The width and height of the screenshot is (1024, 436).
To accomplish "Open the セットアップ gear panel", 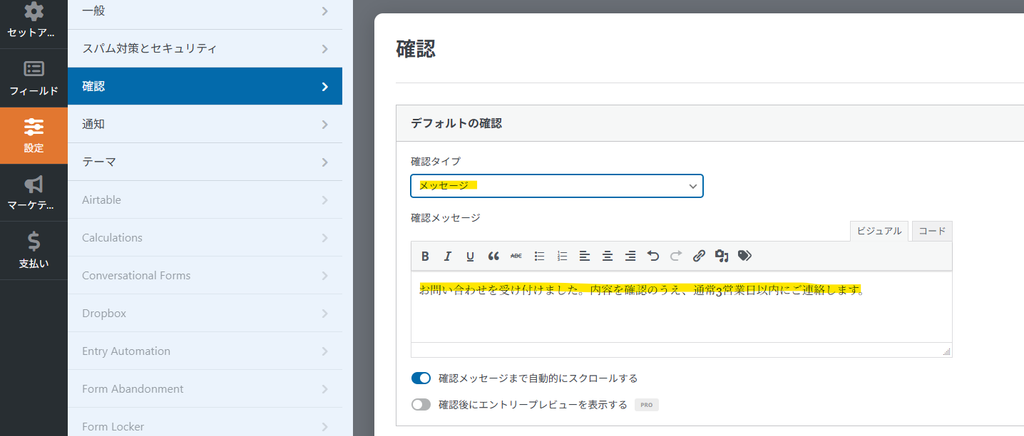I will [x=34, y=21].
